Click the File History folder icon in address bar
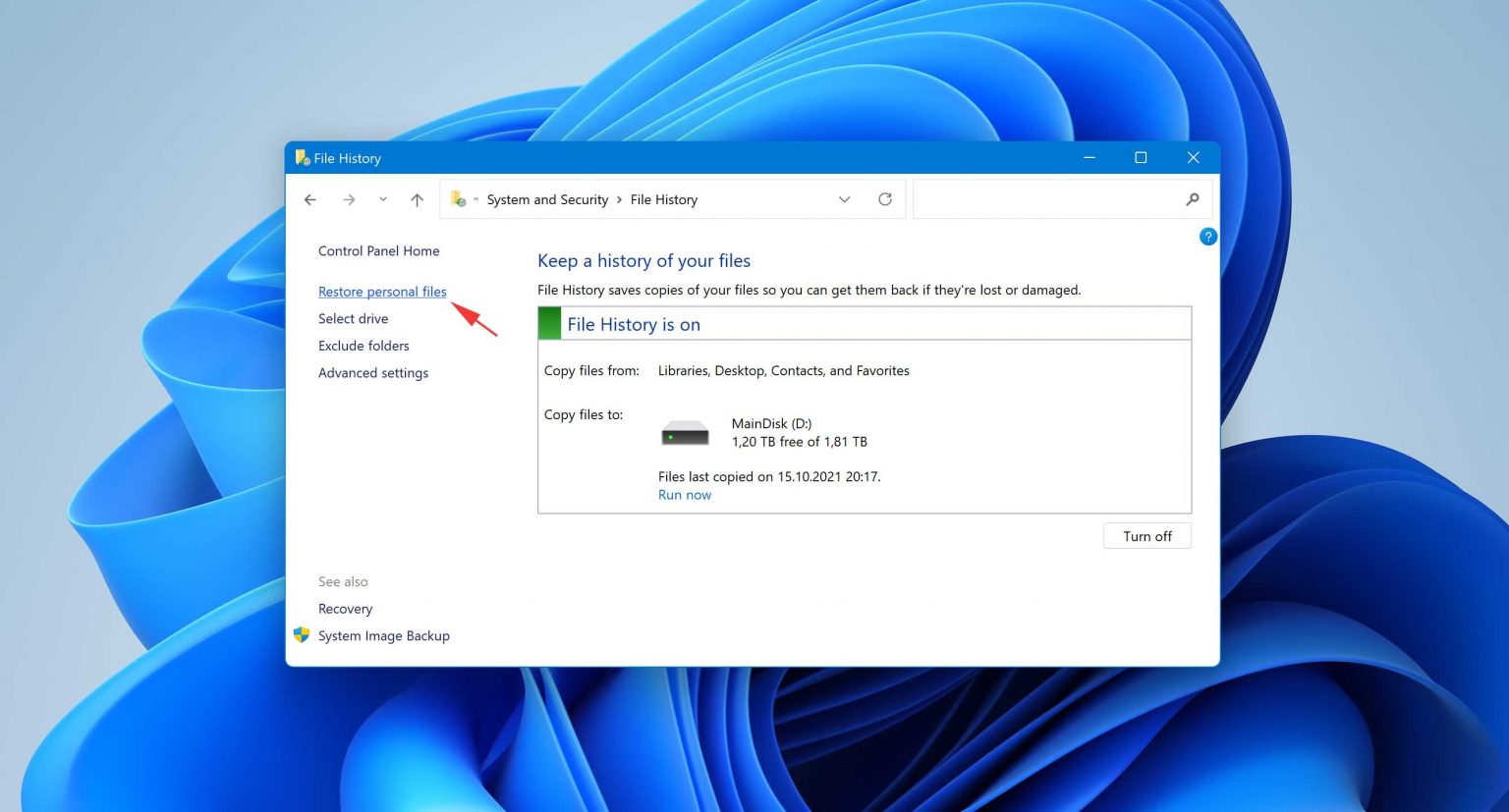This screenshot has width=1509, height=812. (x=457, y=197)
